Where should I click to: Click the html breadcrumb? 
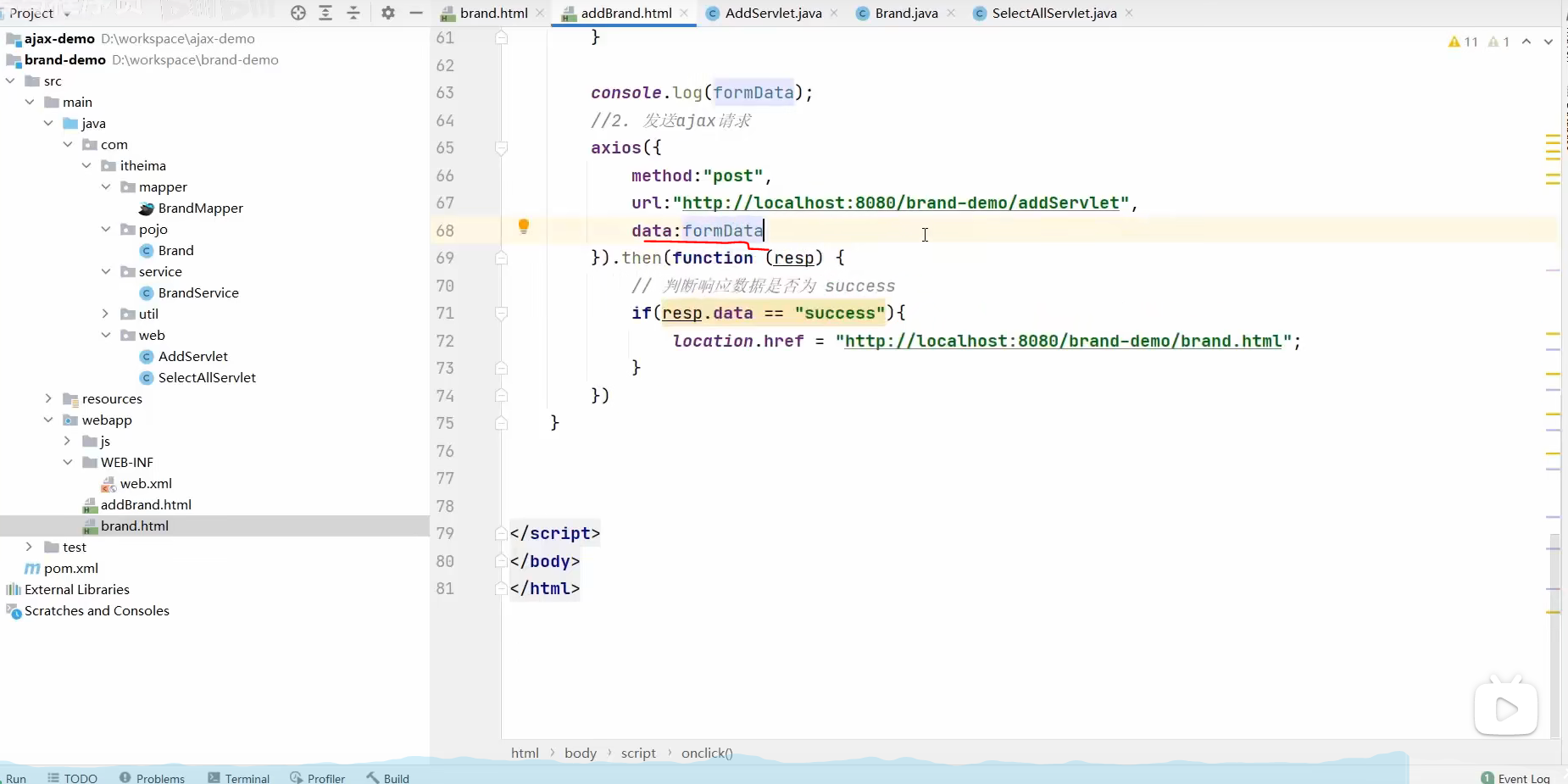click(x=525, y=753)
